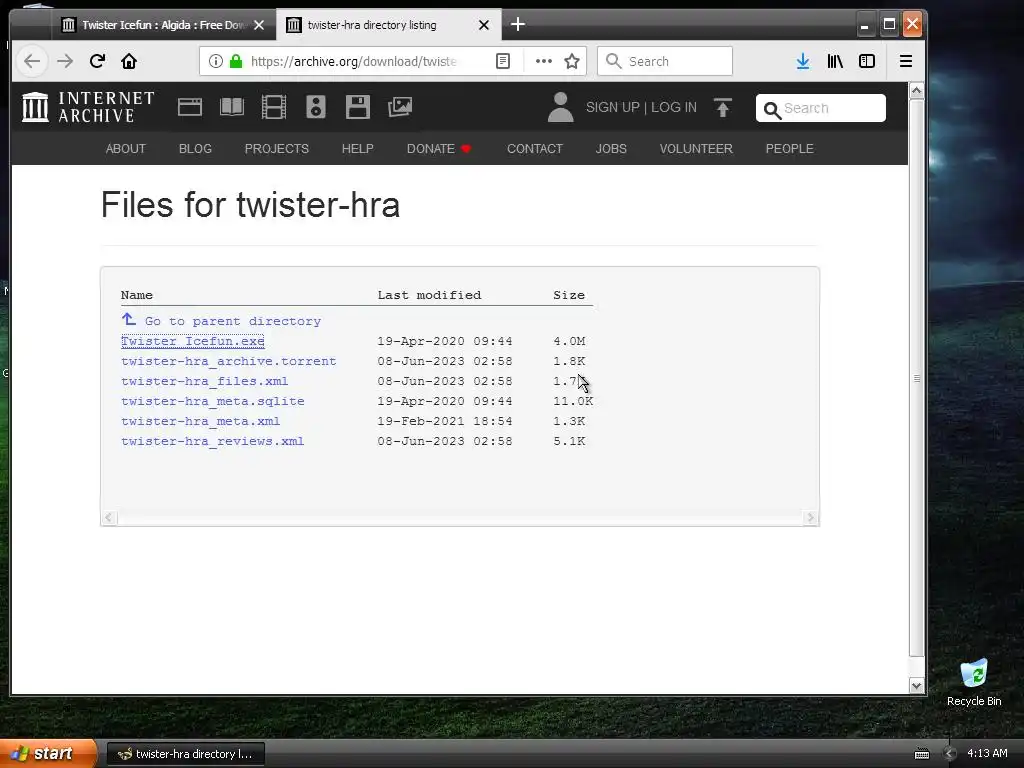This screenshot has height=768, width=1024.
Task: Open twister-hra_meta.sqlite link
Action: [213, 401]
